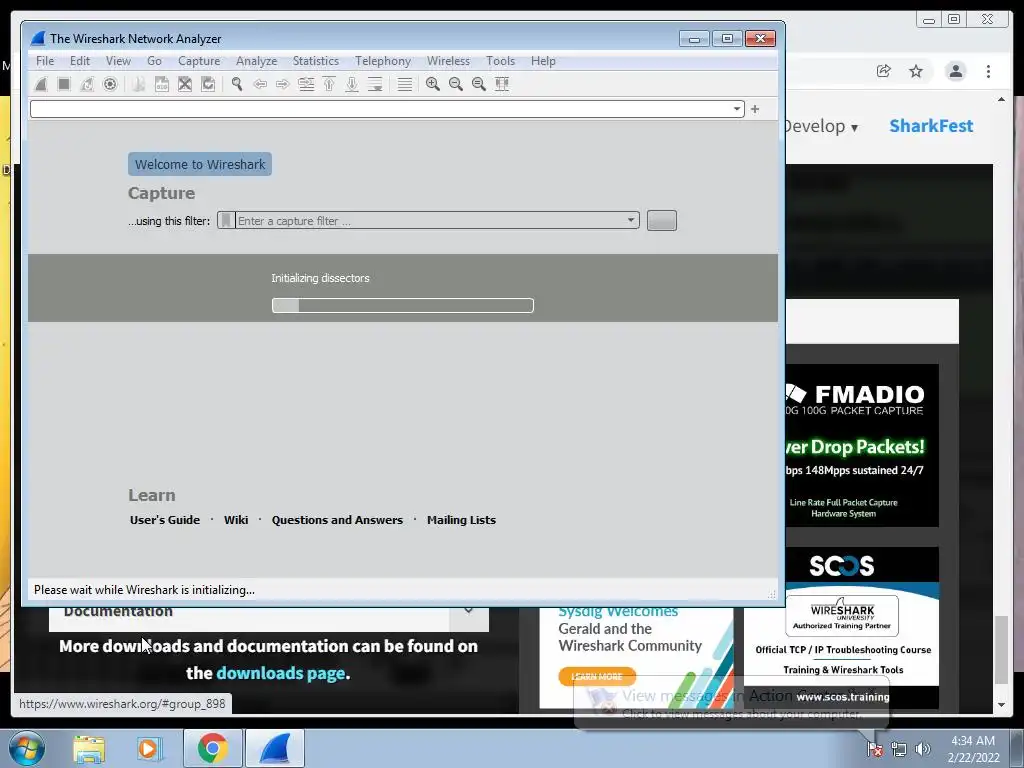The height and width of the screenshot is (768, 1024).
Task: Click the browser's vertical scrollbar thumb
Action: (1002, 649)
